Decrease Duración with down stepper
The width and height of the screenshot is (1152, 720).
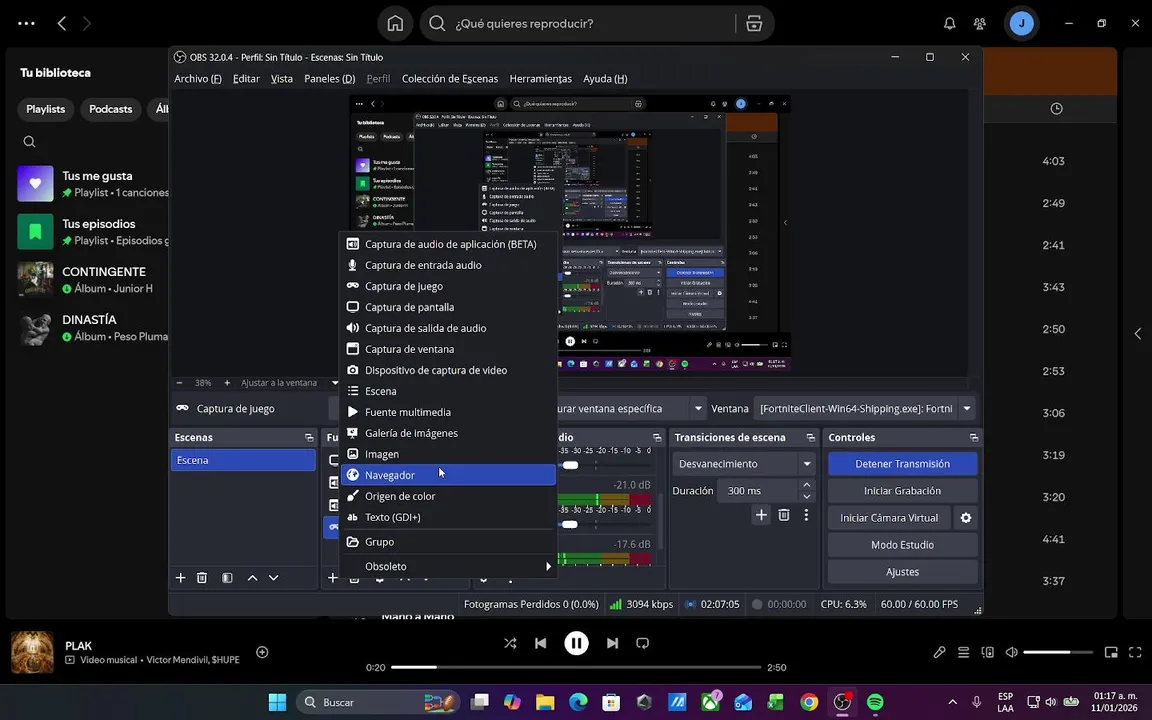(x=807, y=497)
